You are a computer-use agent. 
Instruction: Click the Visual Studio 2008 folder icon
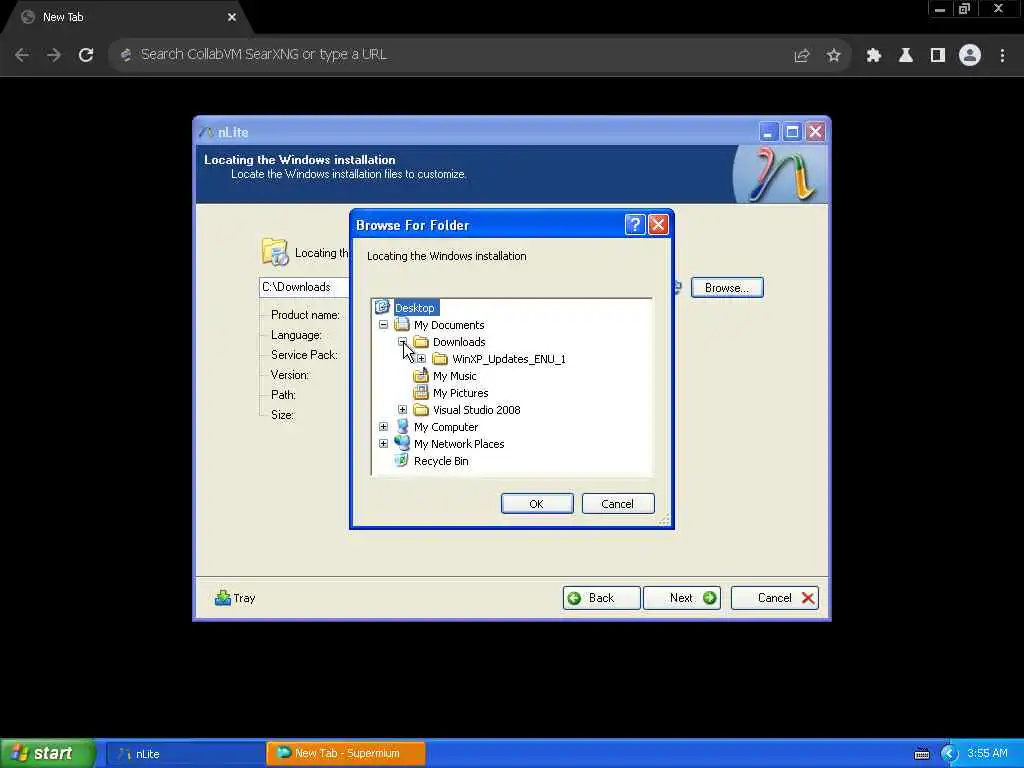click(421, 409)
